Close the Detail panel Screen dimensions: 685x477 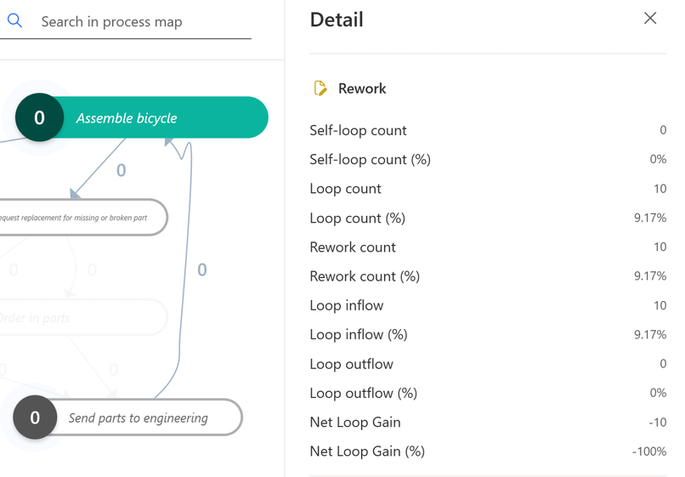(650, 18)
